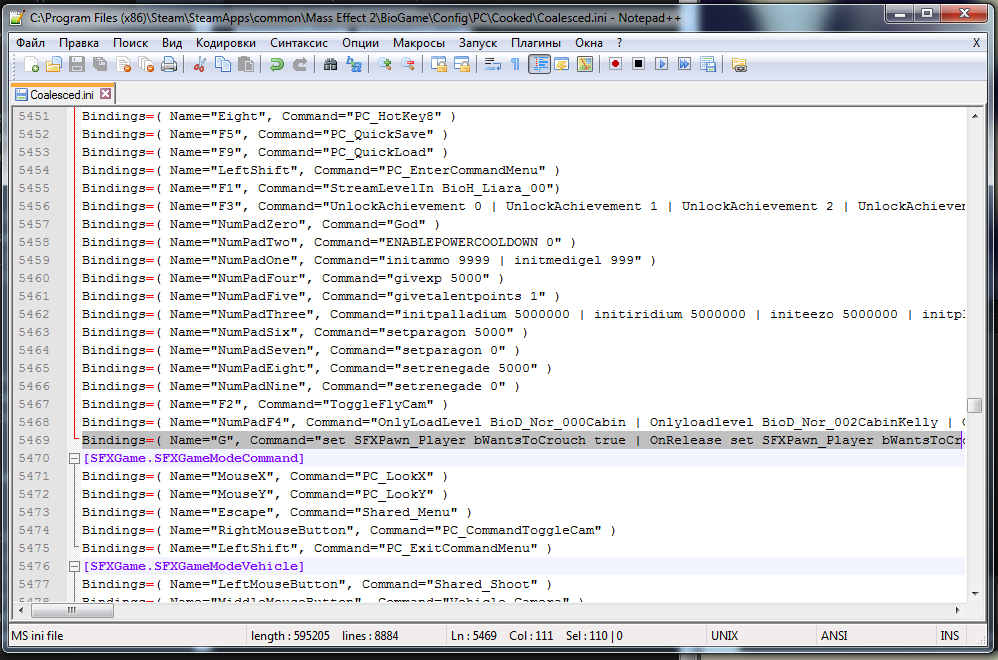
Task: Click the Close All toolbar icon
Action: point(146,64)
